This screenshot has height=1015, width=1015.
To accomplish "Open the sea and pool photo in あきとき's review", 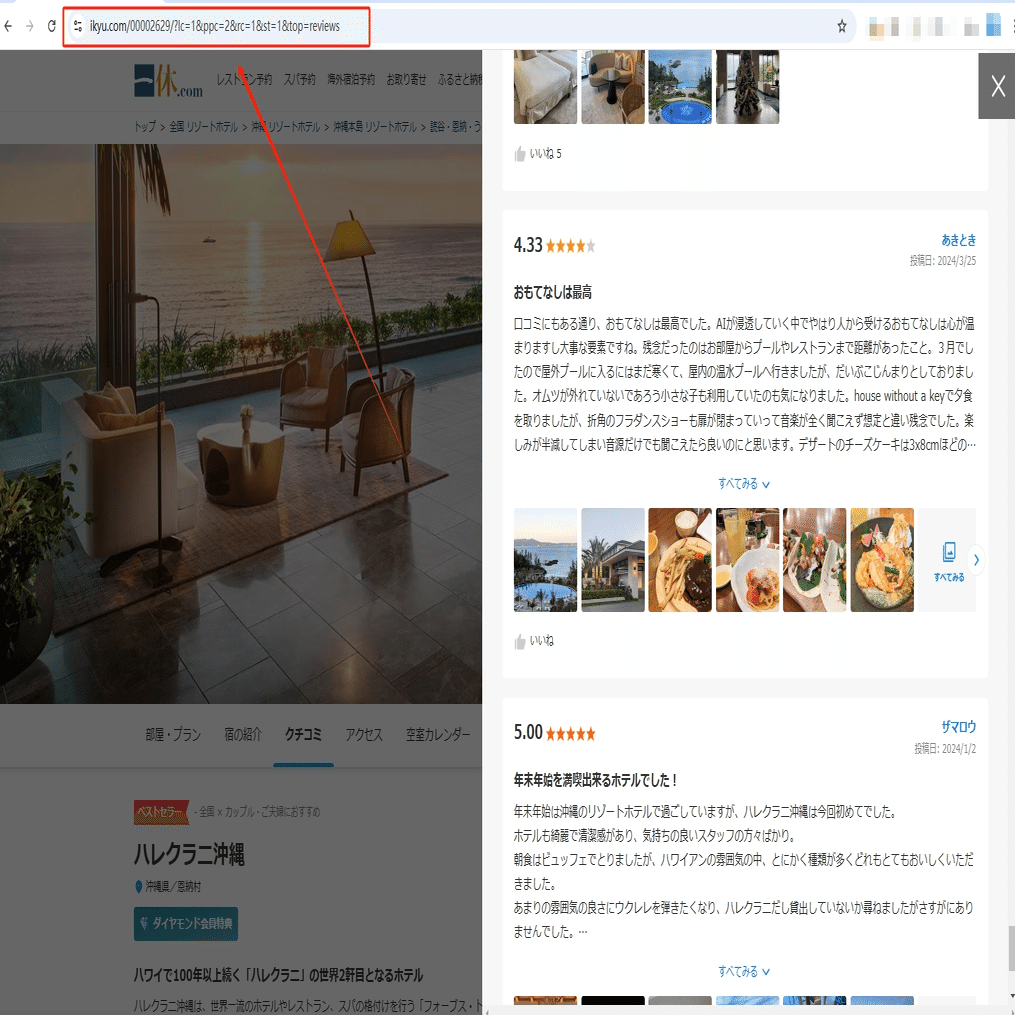I will pyautogui.click(x=545, y=560).
